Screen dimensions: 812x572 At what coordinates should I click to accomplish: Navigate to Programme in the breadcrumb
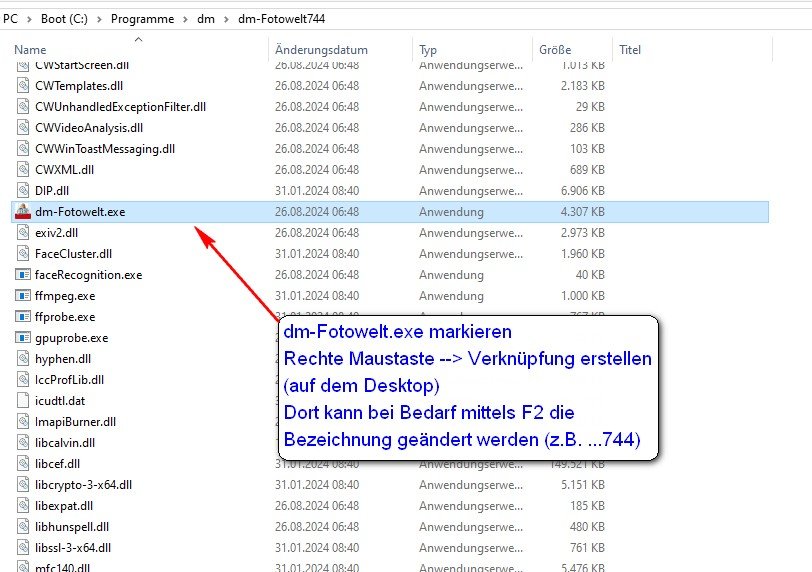[142, 19]
